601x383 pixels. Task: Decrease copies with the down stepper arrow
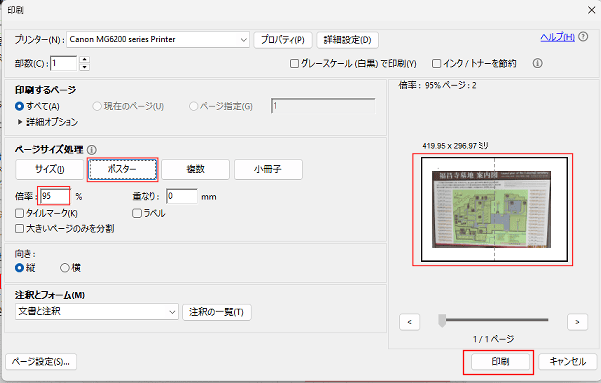click(x=84, y=67)
